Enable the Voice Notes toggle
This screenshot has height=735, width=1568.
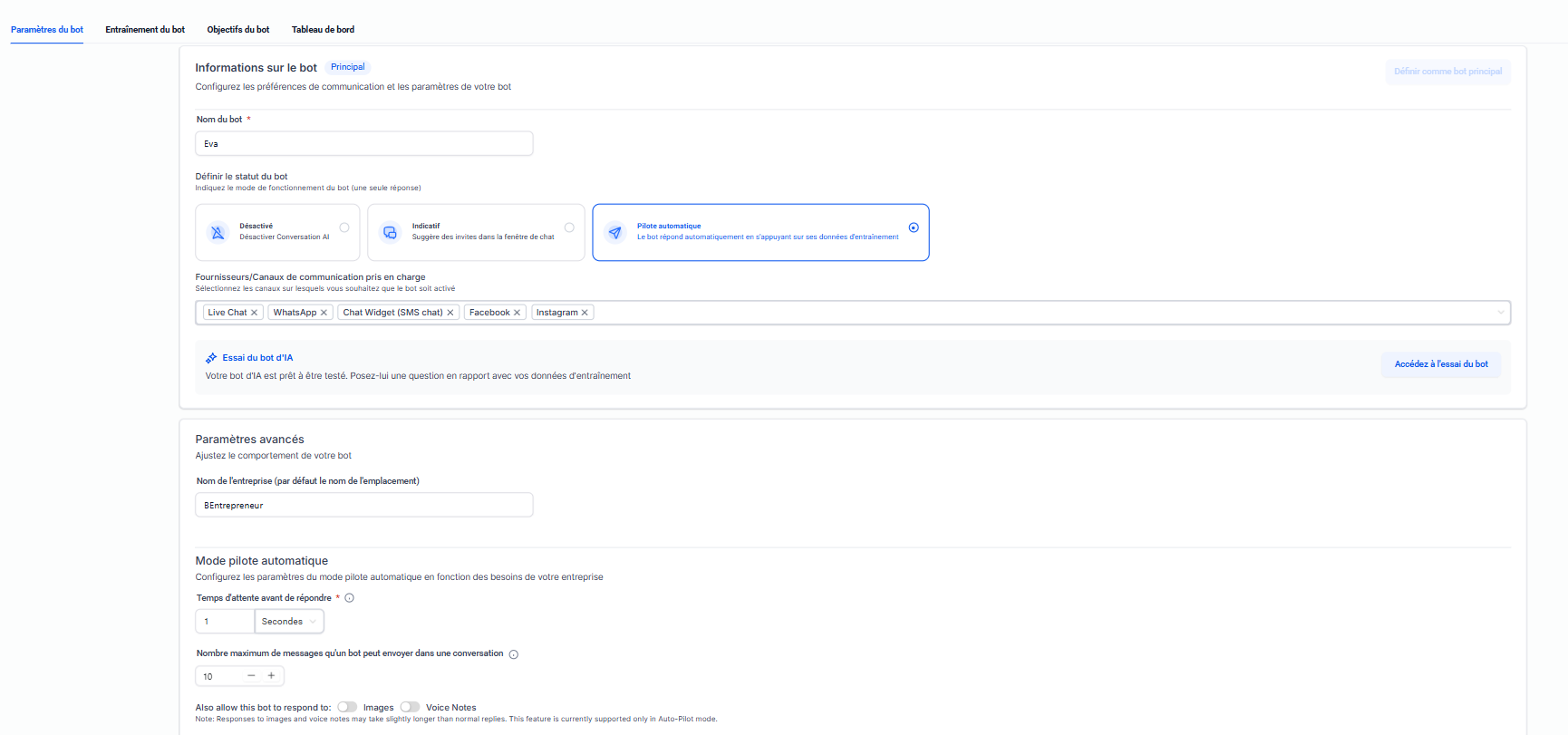tap(410, 707)
